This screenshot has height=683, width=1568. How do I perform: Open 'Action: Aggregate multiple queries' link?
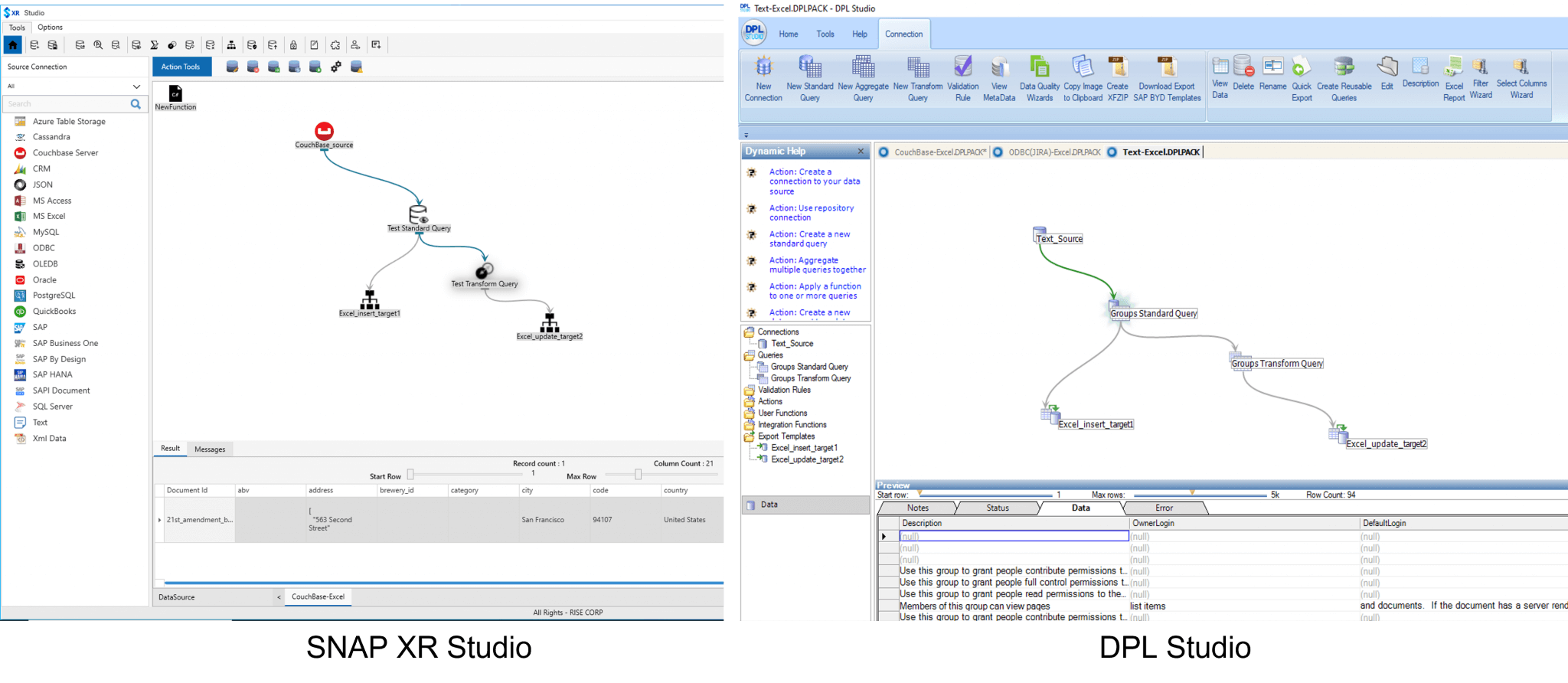[x=817, y=265]
